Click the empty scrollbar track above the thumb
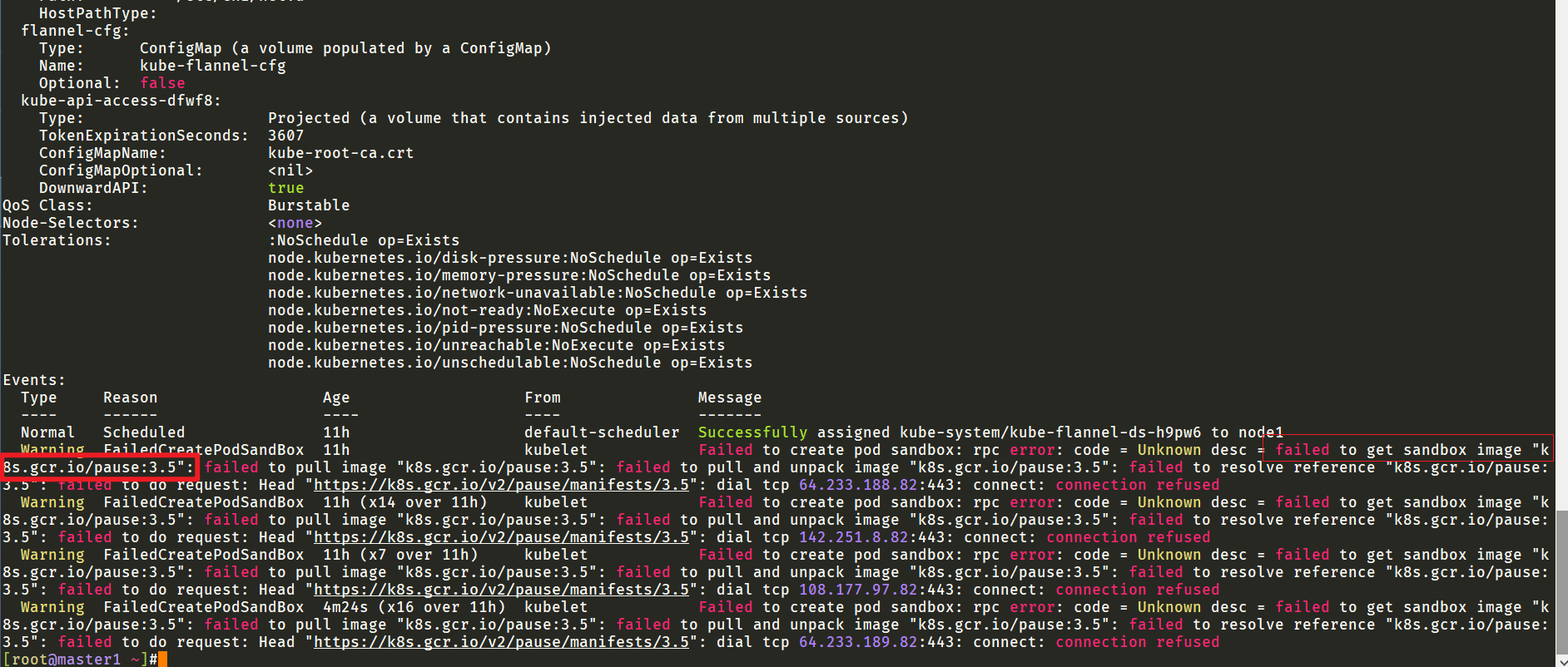Screen dimensions: 1568x667 pyautogui.click(x=1561, y=250)
